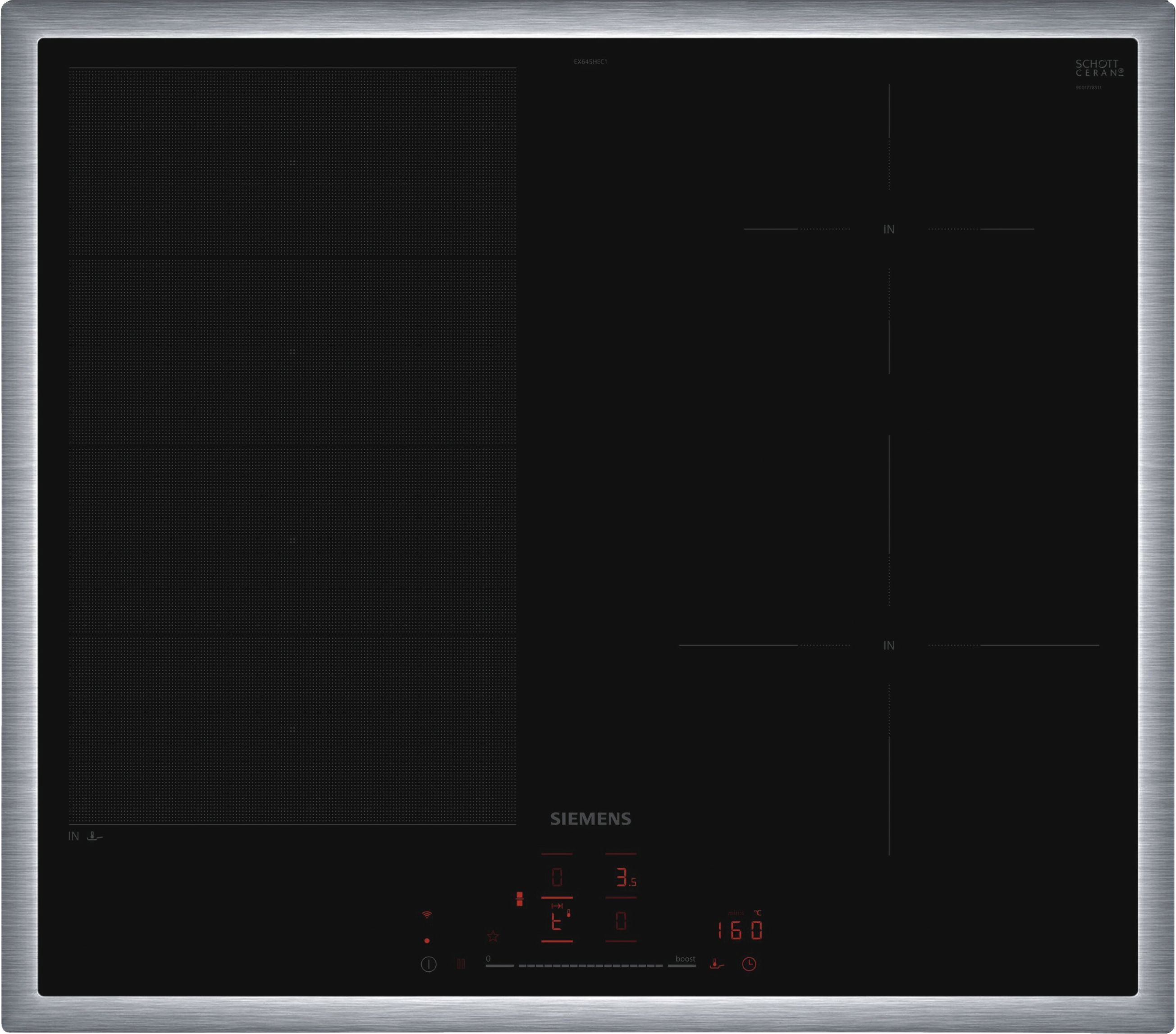Tap the EX645HEC1 model number text

tap(590, 62)
